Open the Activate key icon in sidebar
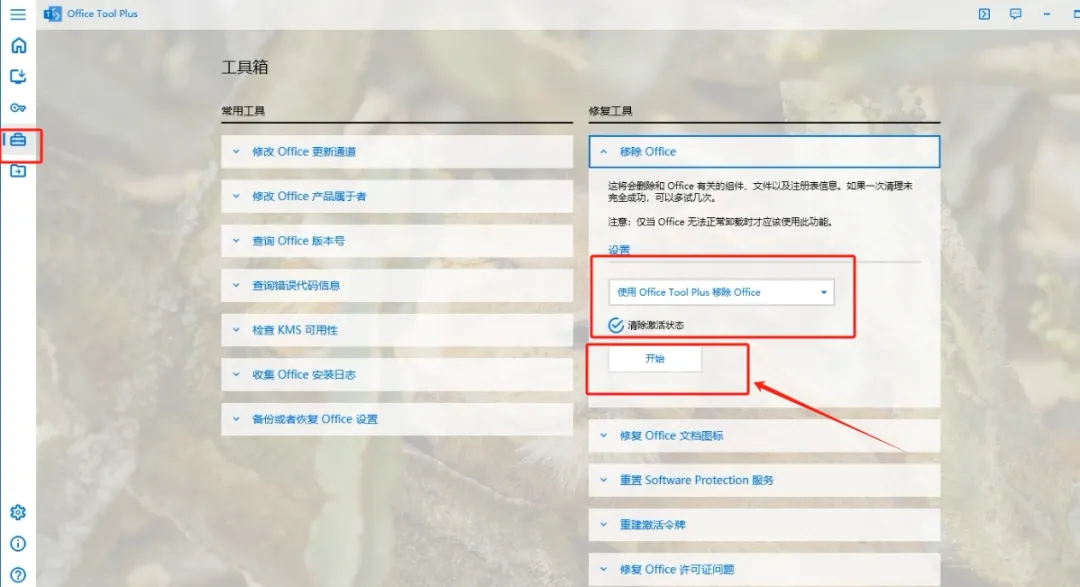 coord(18,108)
